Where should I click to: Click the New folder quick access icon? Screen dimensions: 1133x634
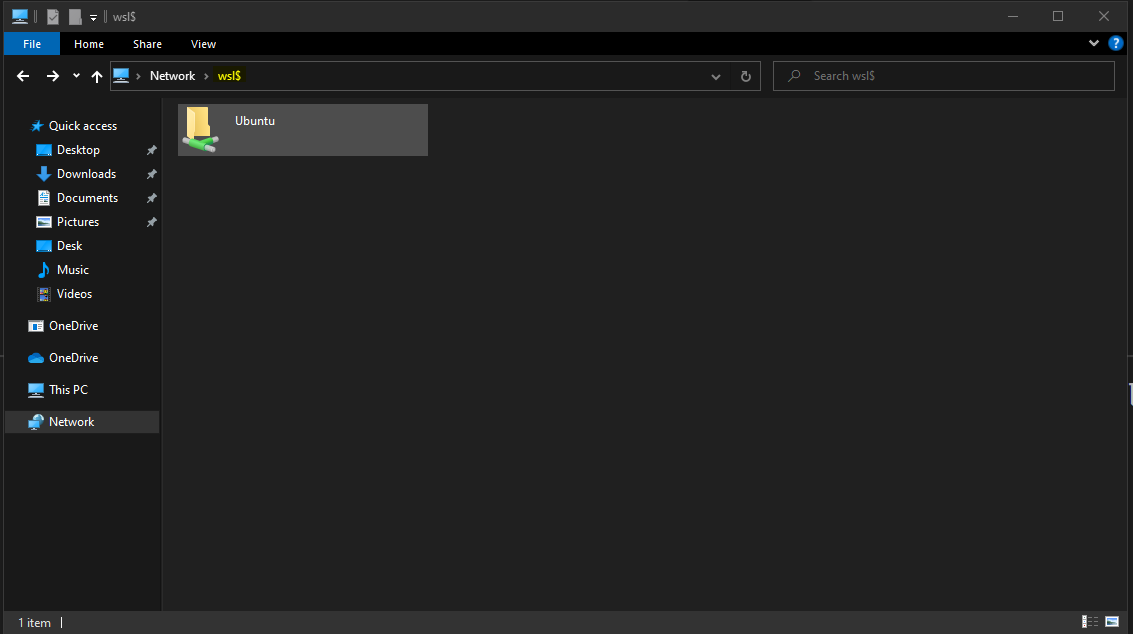click(75, 17)
